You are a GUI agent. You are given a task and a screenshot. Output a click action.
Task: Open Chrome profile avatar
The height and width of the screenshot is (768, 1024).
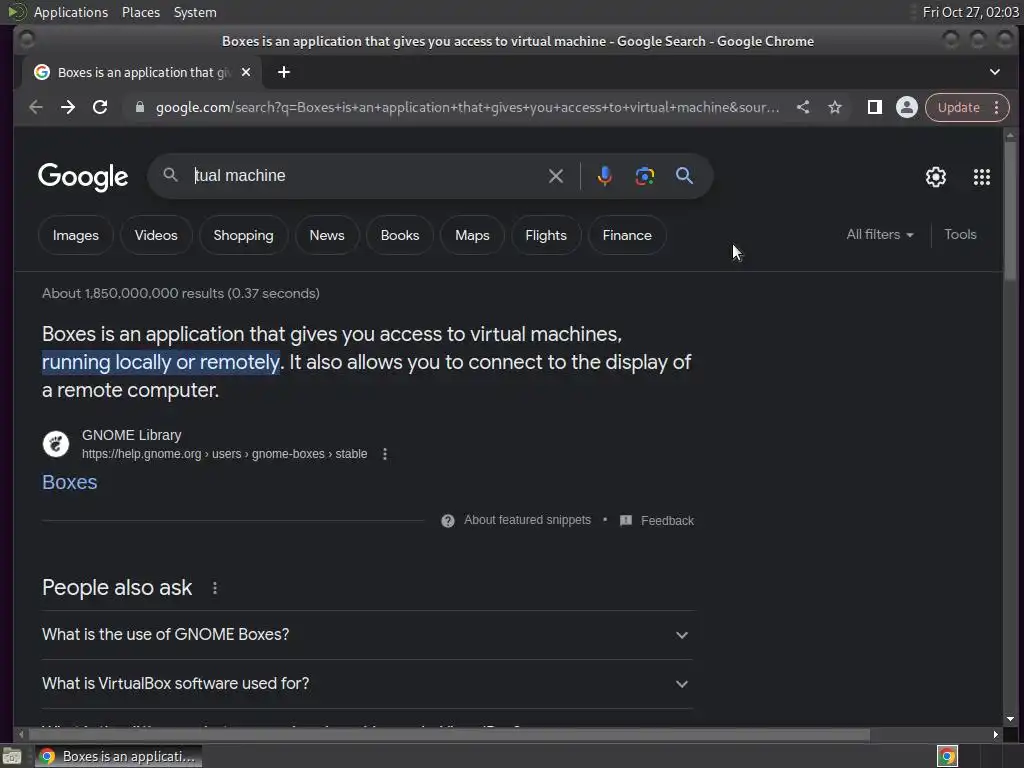pos(906,107)
